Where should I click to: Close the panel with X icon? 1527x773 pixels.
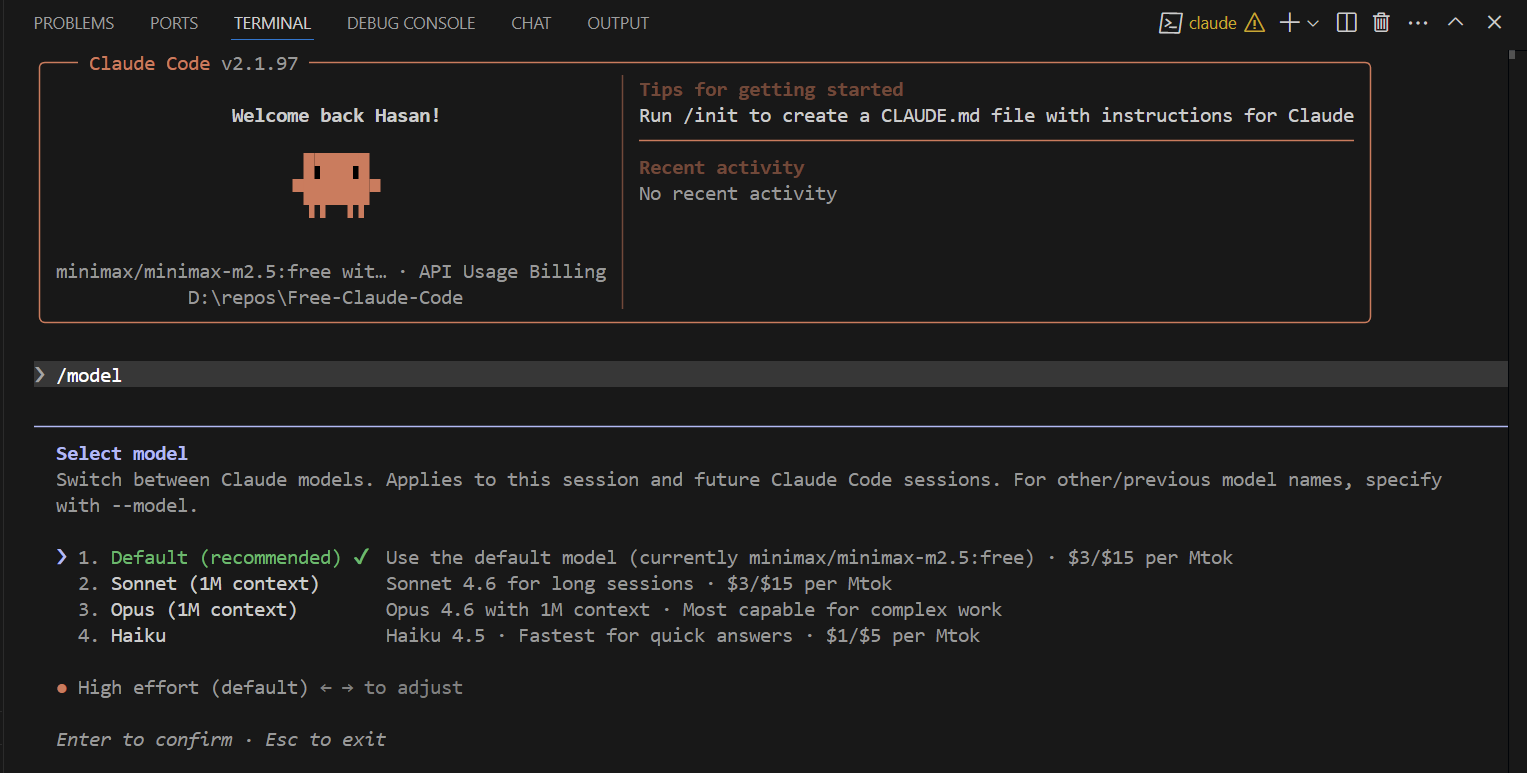pyautogui.click(x=1494, y=23)
